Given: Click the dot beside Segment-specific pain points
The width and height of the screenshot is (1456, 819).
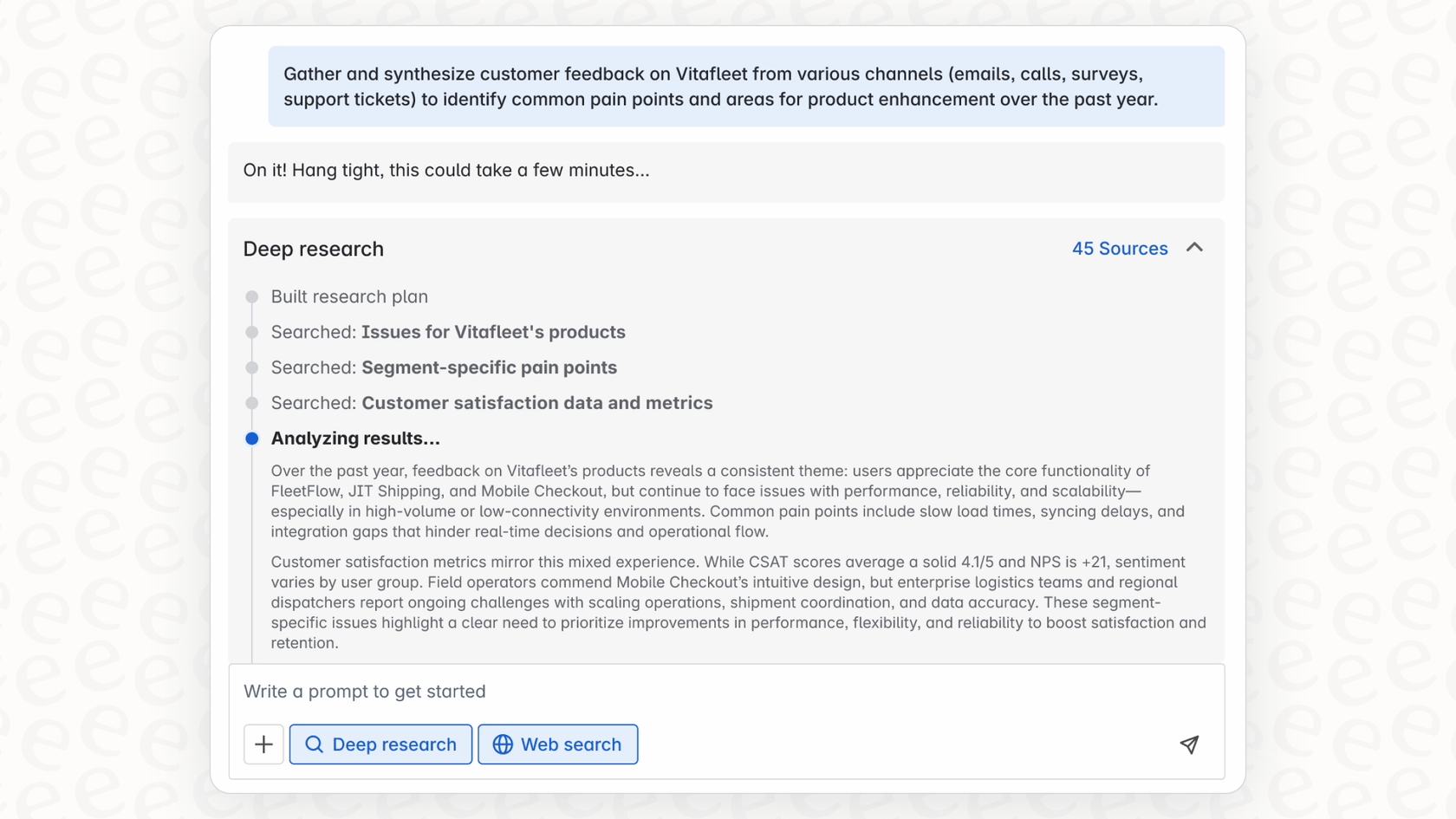Looking at the screenshot, I should pyautogui.click(x=251, y=367).
